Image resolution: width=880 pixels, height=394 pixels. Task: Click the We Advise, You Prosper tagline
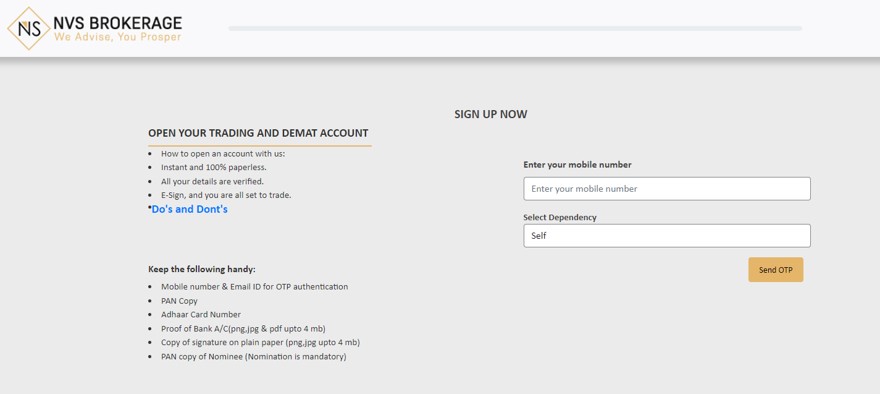coord(117,37)
